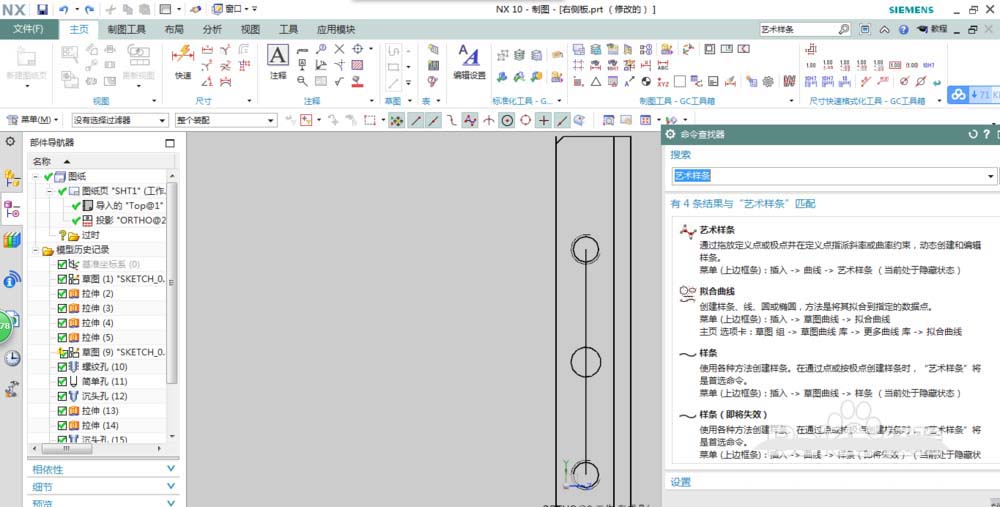Click the 教程 tutorial button
1000x507 pixels.
tap(930, 29)
